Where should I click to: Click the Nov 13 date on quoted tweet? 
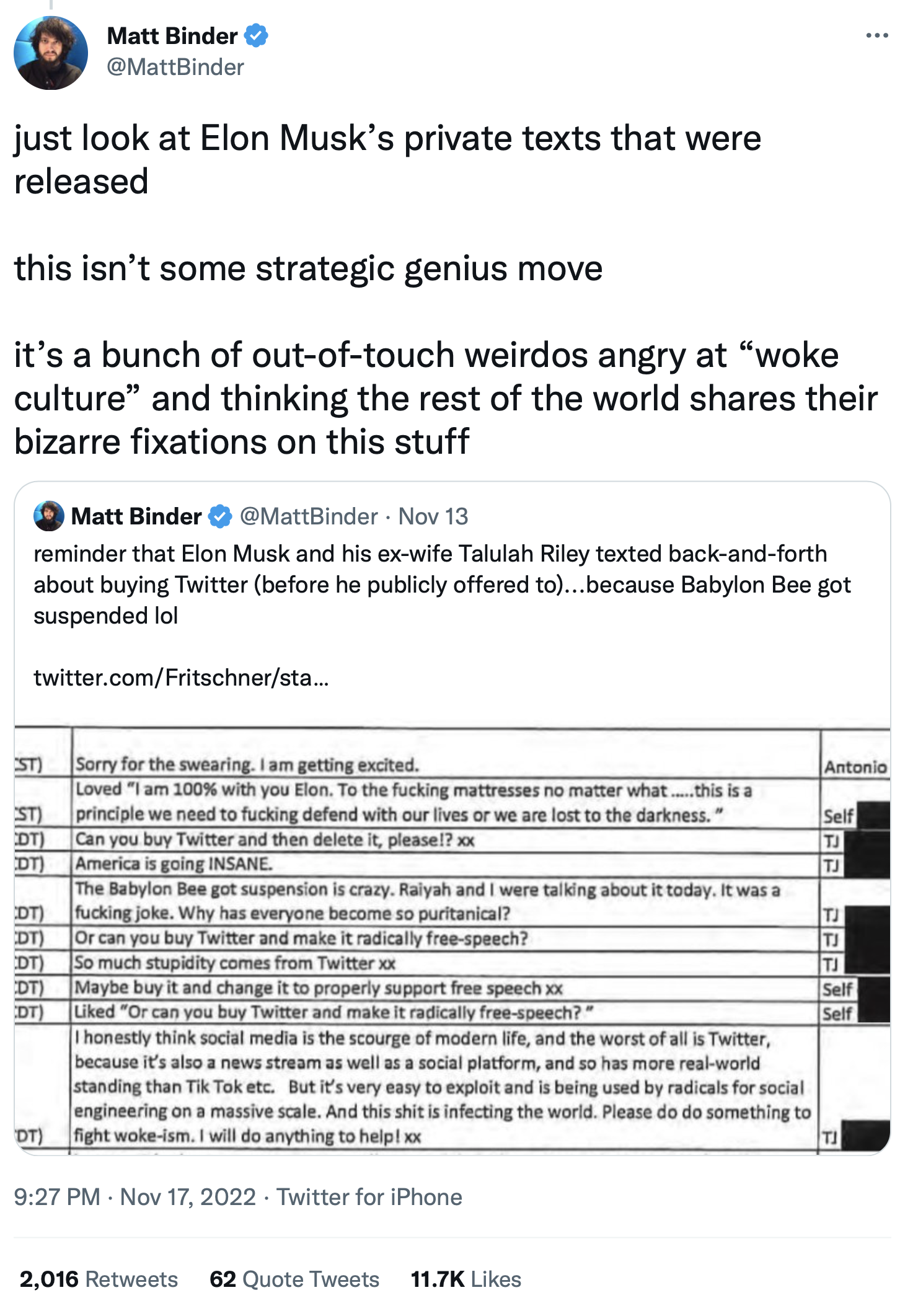(x=433, y=516)
